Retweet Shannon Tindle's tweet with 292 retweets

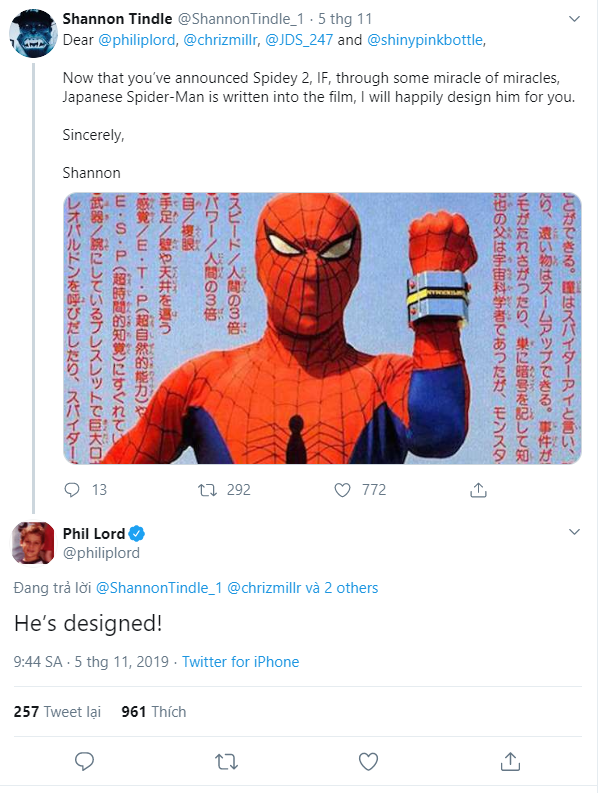click(x=207, y=490)
